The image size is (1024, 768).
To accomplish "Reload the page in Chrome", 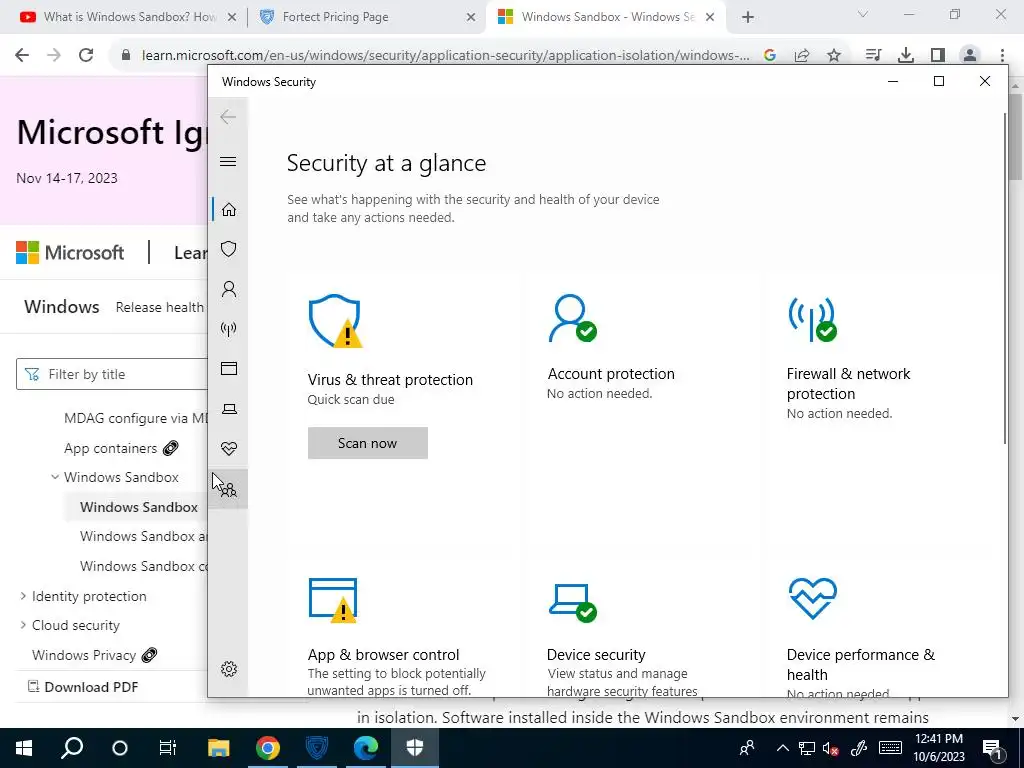I will coord(86,55).
